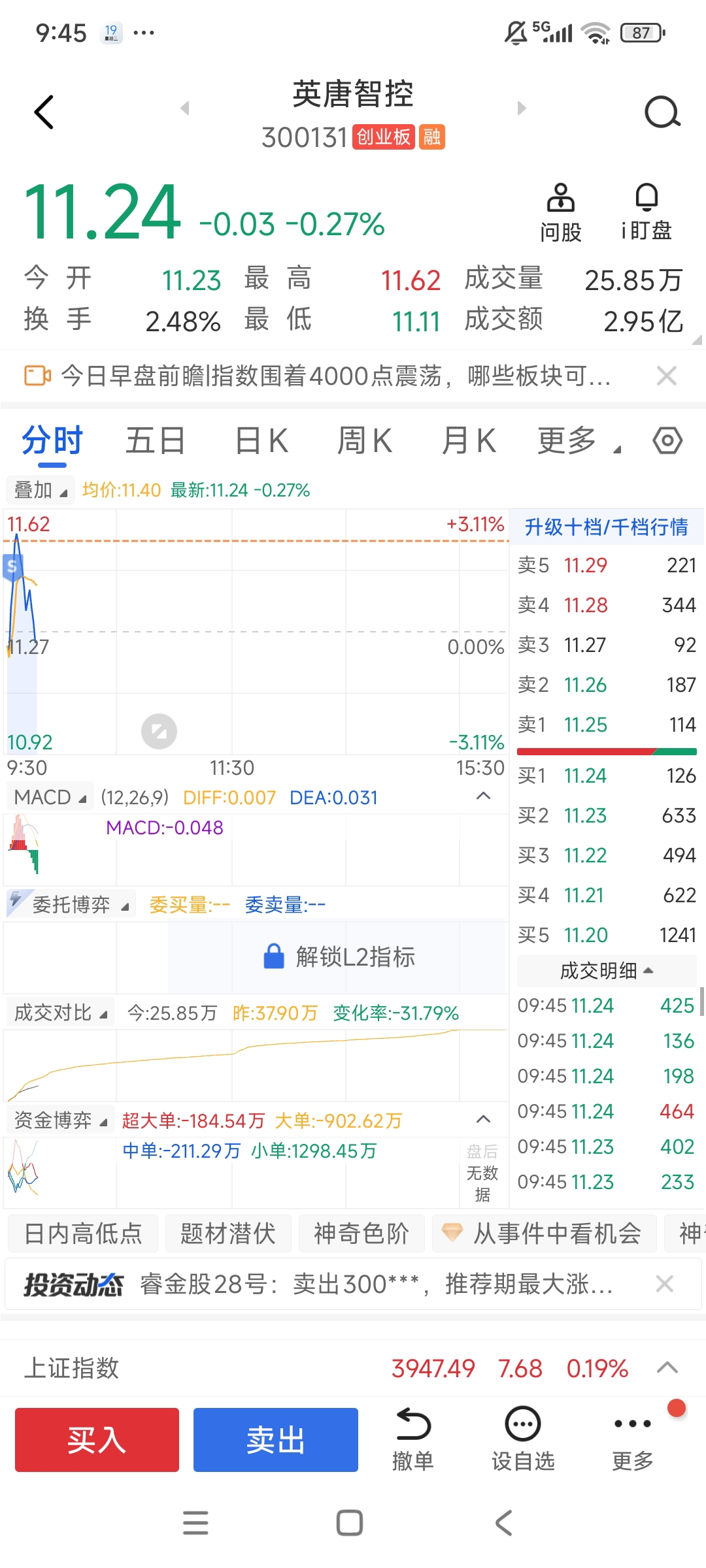Tap the 上证指数 3947.49 index value

(433, 1368)
